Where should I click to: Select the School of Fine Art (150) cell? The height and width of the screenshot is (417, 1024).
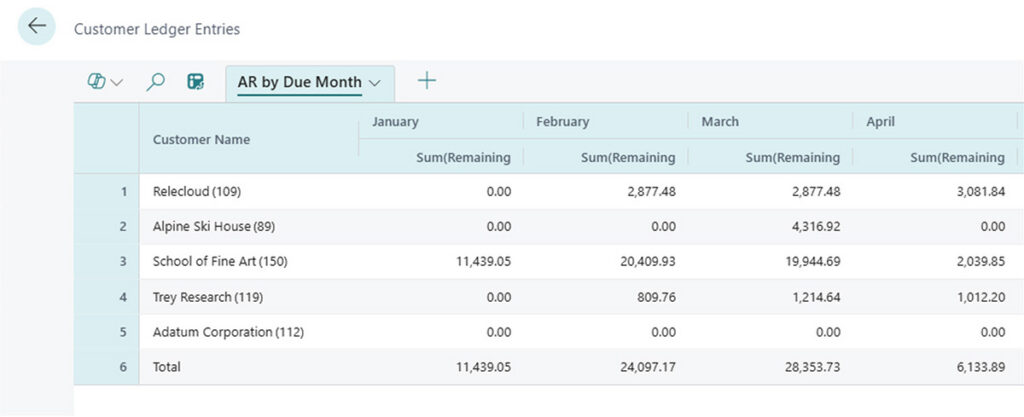click(220, 262)
